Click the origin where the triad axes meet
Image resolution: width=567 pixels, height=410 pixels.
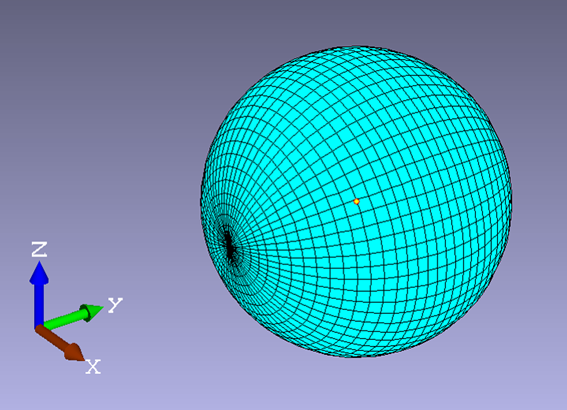[39, 326]
